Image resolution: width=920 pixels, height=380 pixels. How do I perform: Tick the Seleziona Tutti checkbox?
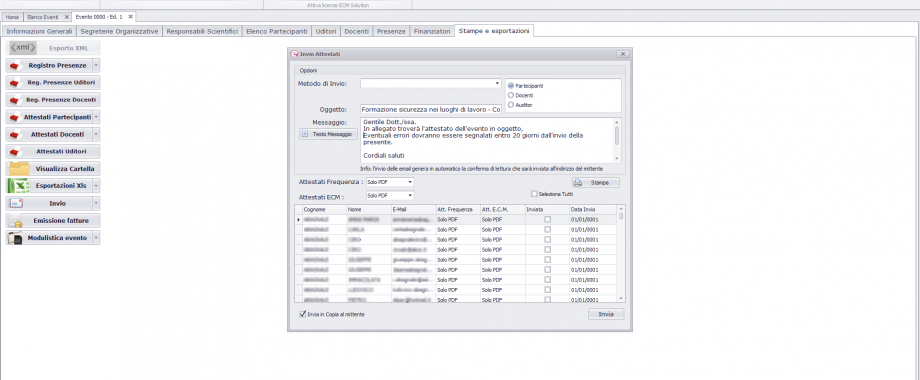pyautogui.click(x=534, y=194)
